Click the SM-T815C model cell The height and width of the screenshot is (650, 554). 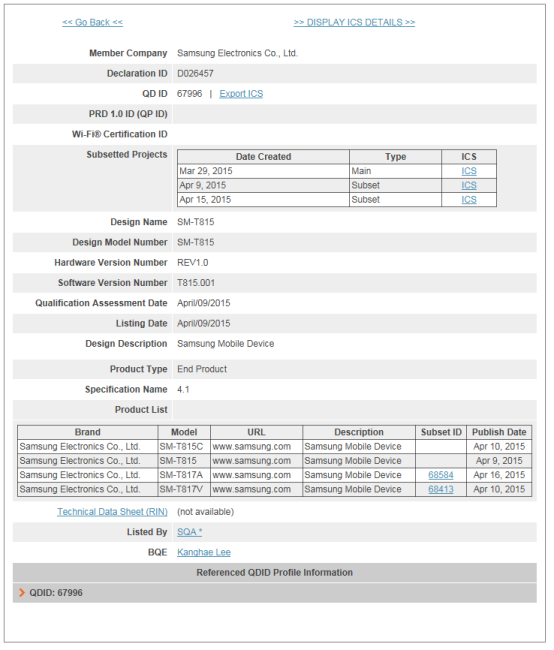click(x=184, y=447)
